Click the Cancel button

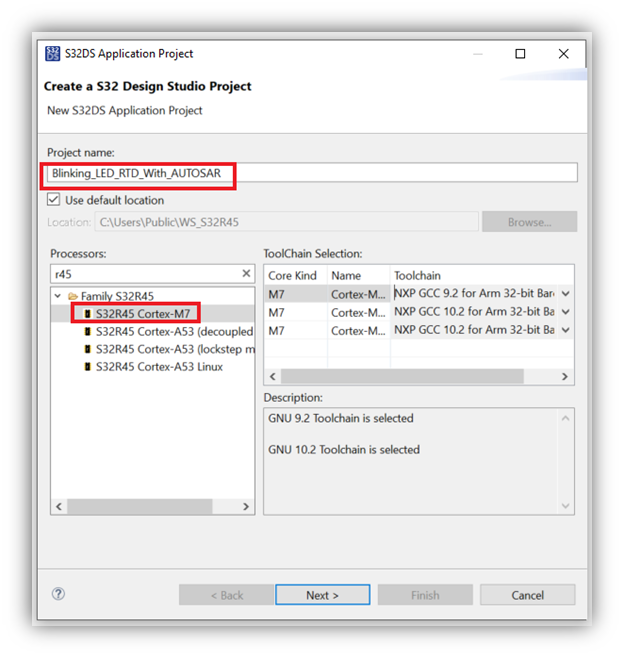point(527,595)
